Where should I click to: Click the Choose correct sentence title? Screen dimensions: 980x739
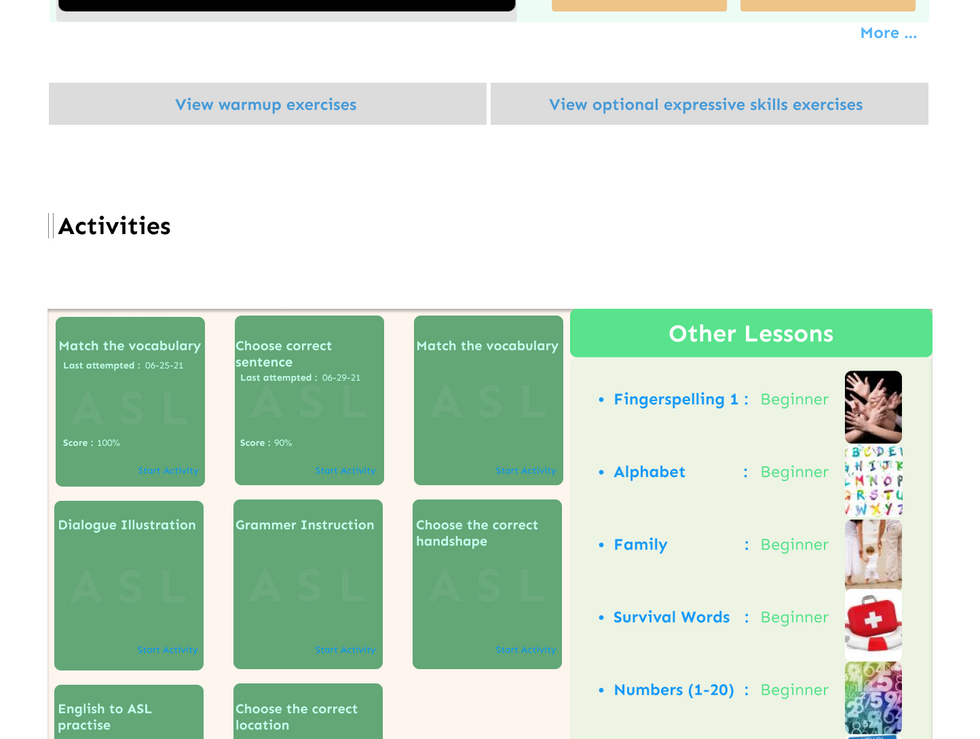(284, 354)
